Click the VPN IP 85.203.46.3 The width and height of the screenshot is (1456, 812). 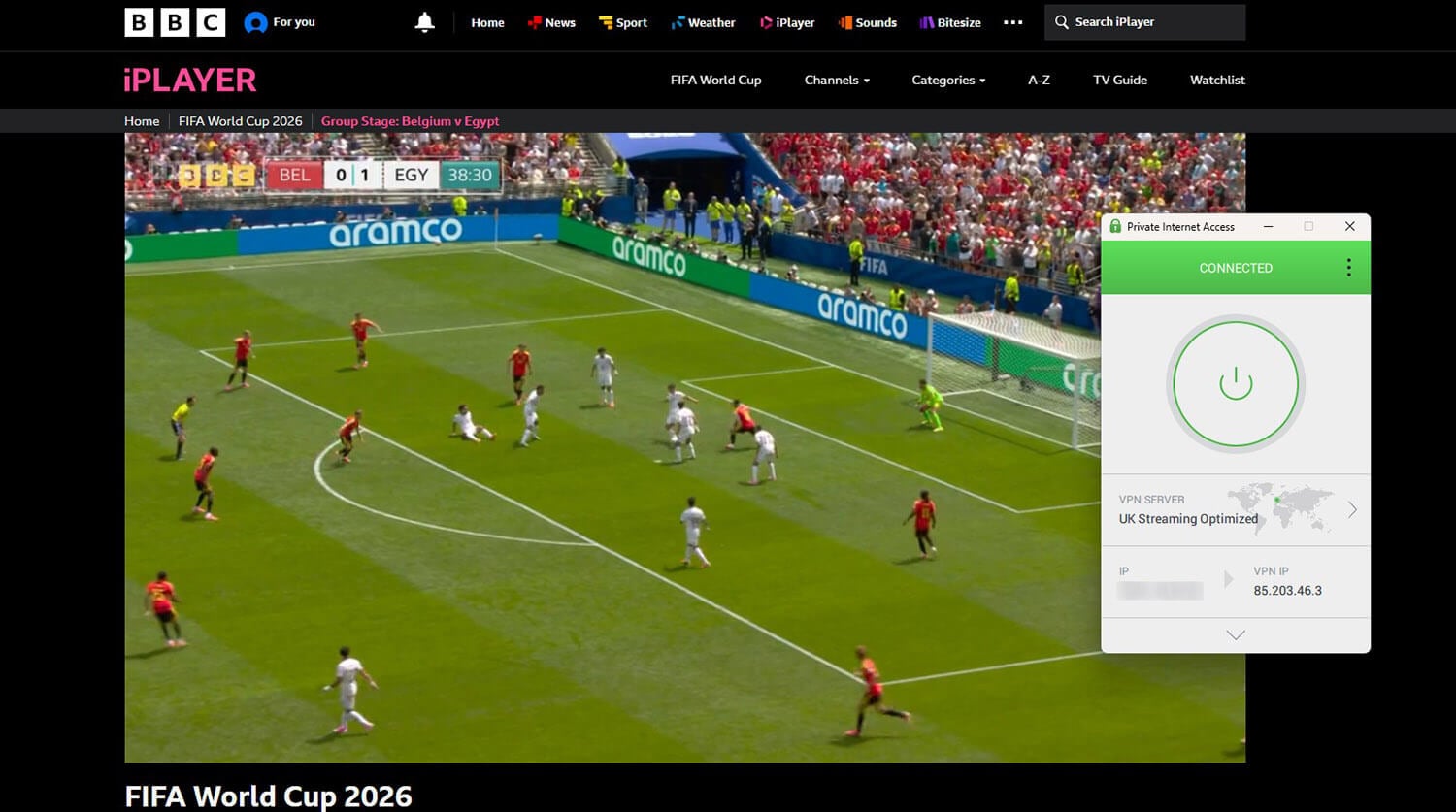click(x=1287, y=591)
